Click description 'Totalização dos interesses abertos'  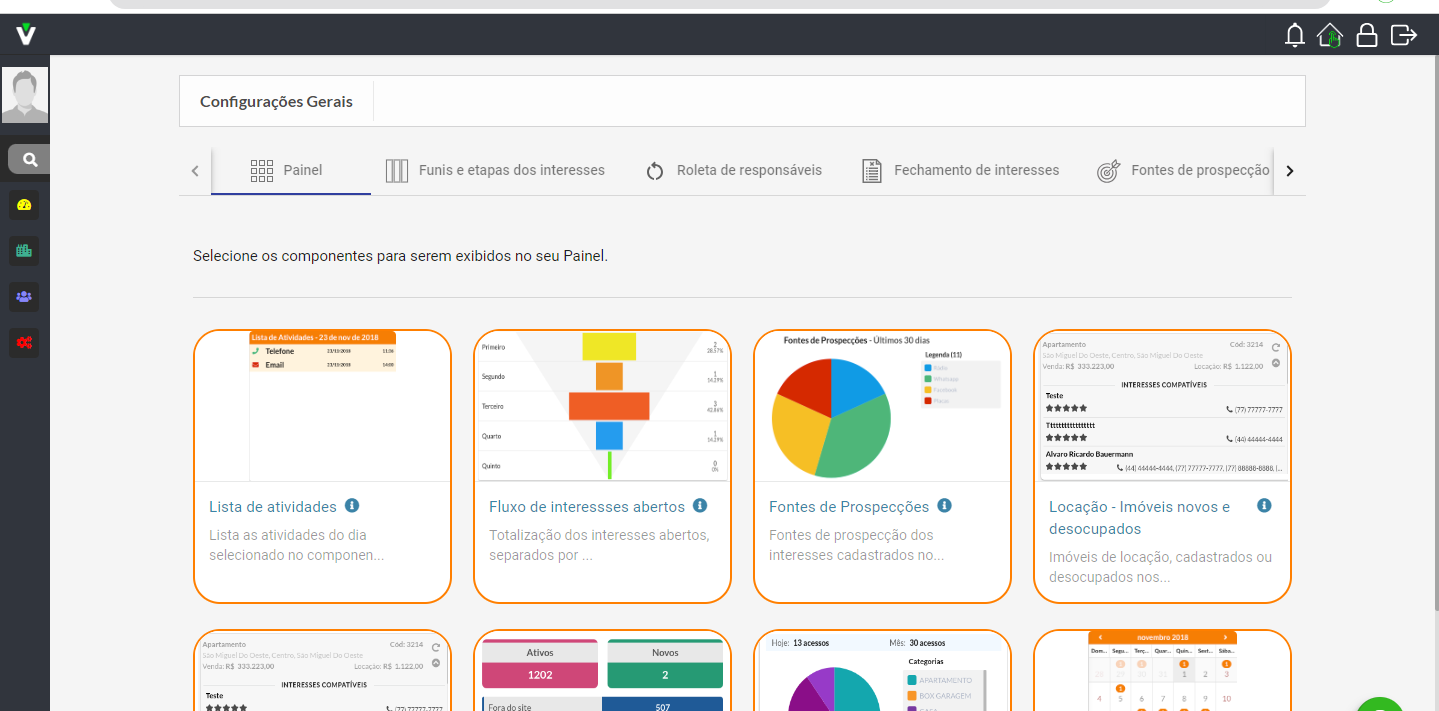click(599, 545)
